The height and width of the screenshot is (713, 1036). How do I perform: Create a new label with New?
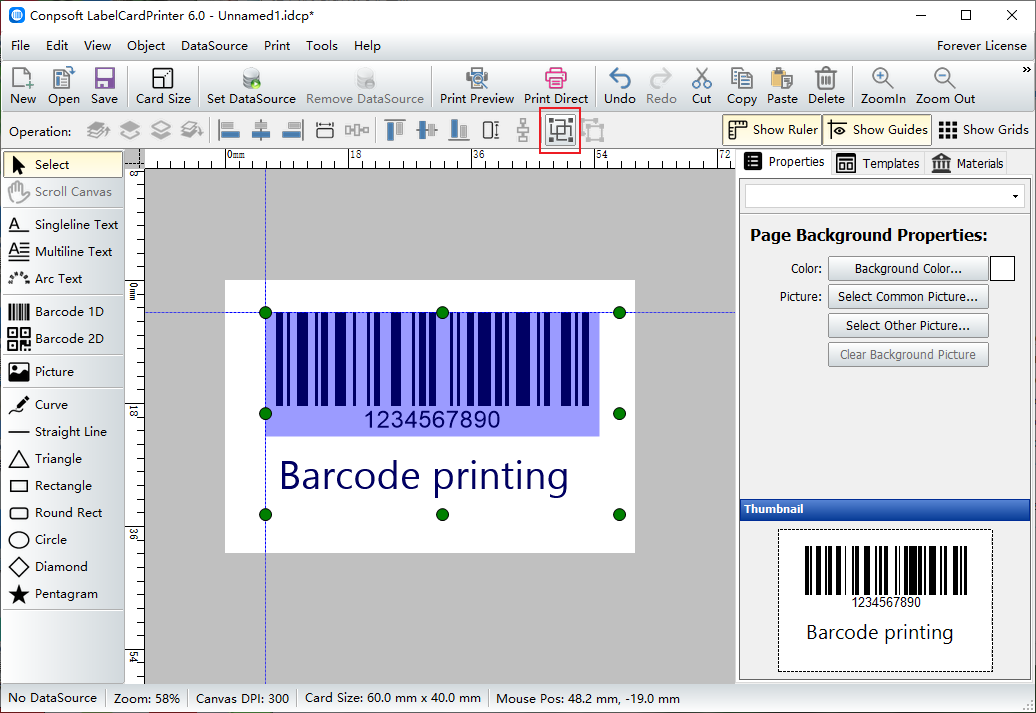click(x=23, y=86)
